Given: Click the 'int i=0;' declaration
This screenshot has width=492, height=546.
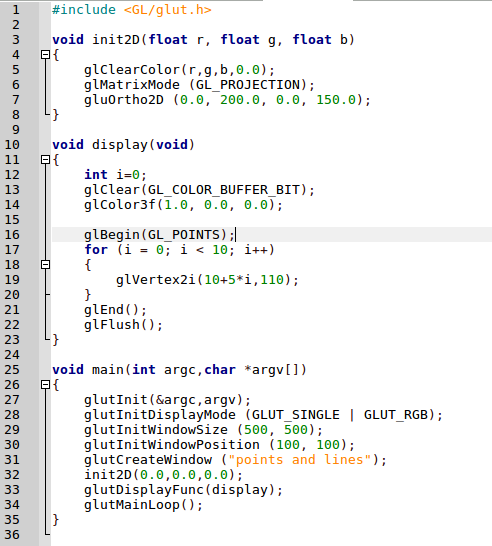Looking at the screenshot, I should pos(116,175).
